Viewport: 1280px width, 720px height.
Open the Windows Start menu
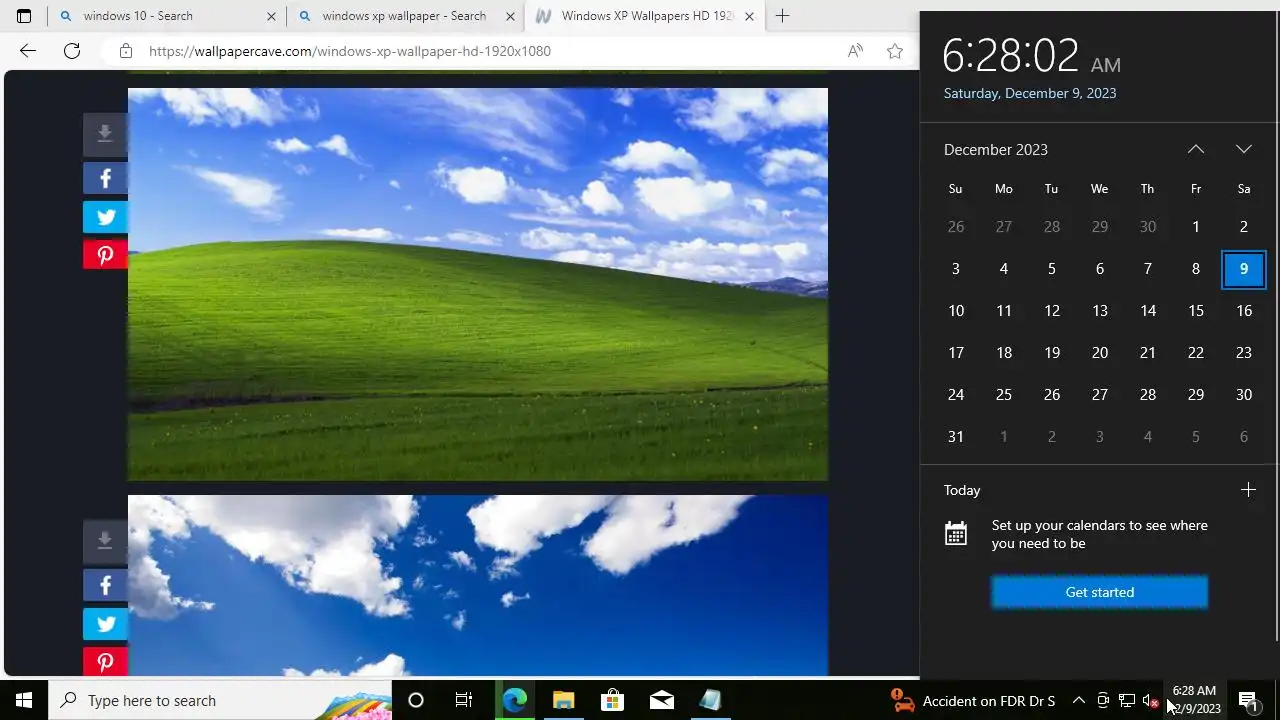pyautogui.click(x=24, y=700)
